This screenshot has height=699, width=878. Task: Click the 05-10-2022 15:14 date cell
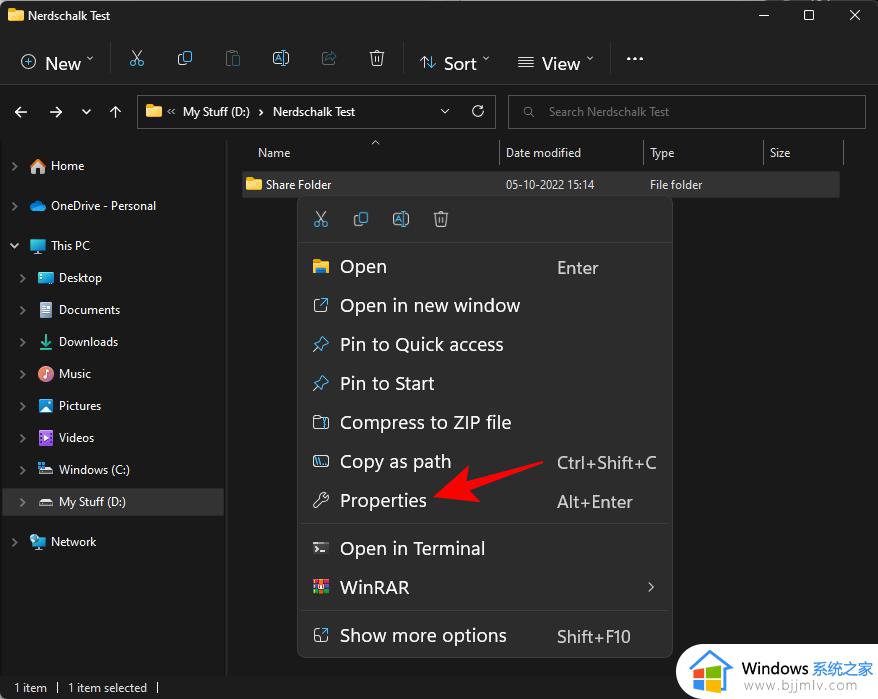[x=549, y=184]
